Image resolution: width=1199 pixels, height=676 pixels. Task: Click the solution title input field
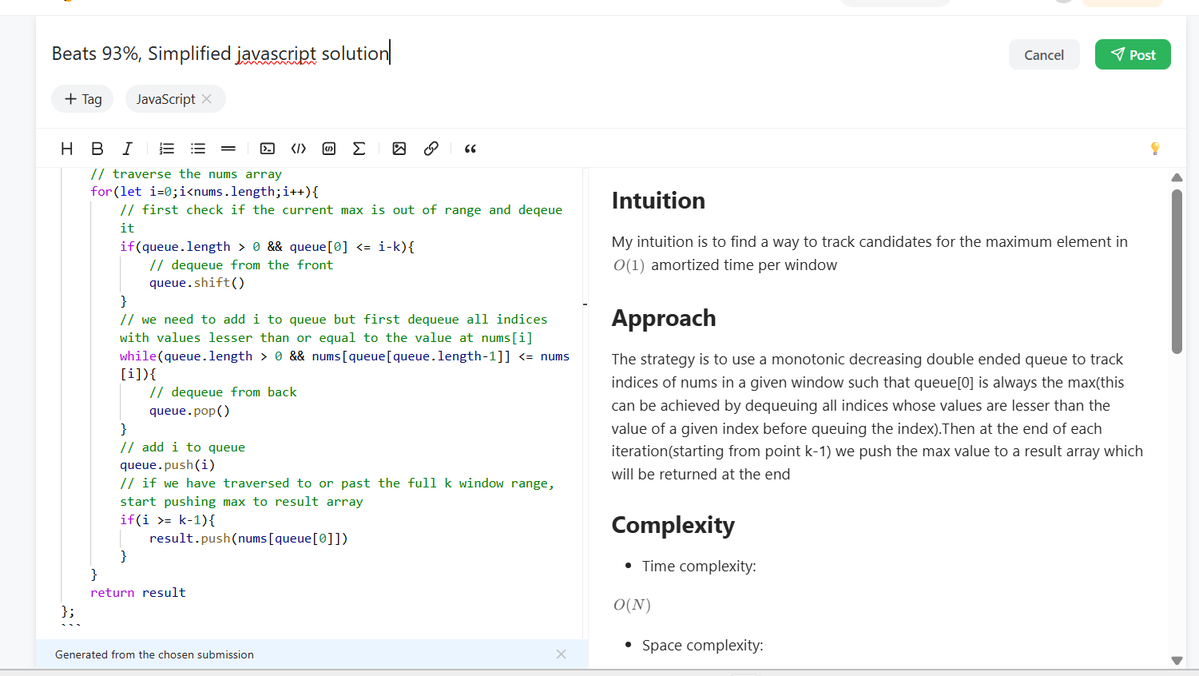pos(520,54)
